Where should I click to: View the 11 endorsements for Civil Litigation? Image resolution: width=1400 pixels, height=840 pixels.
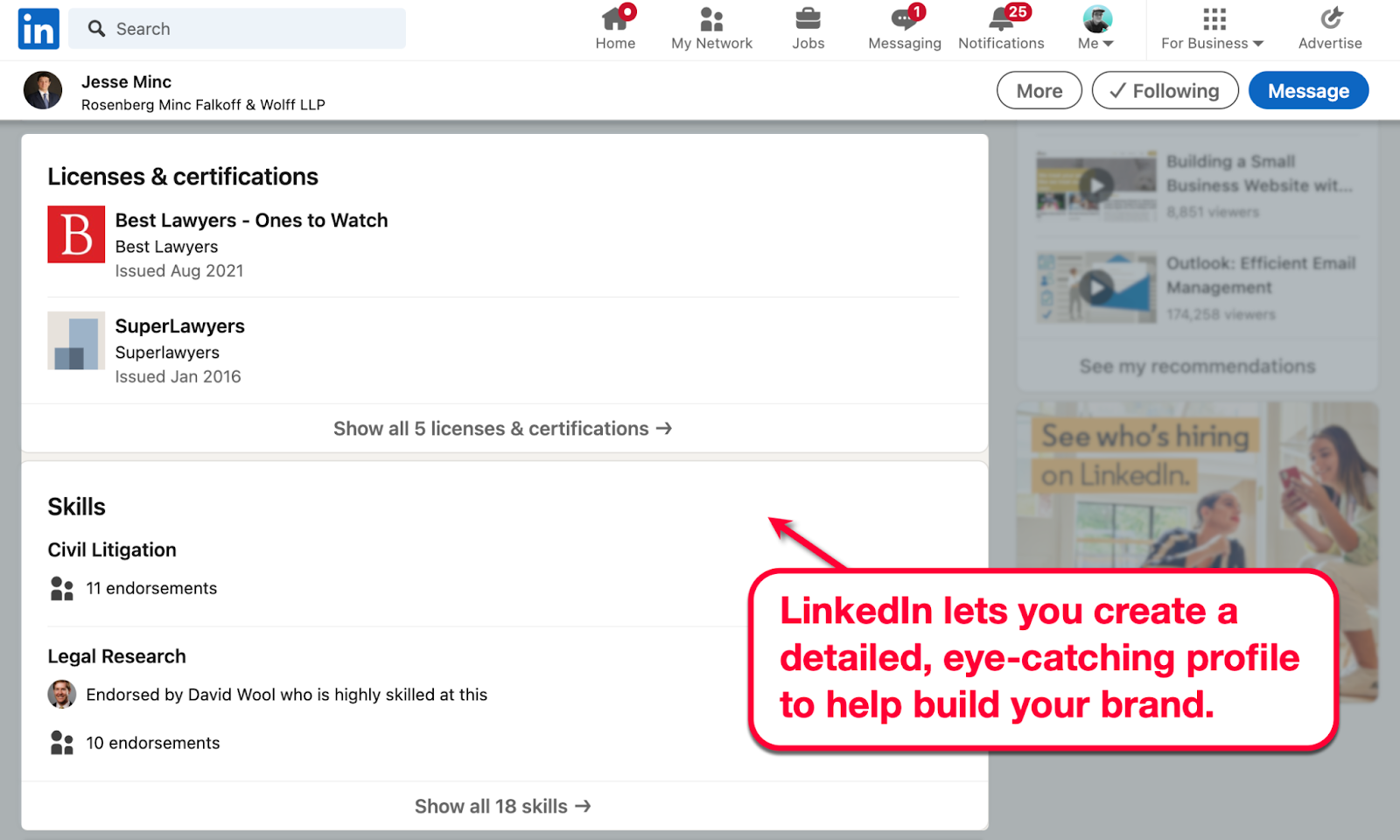(x=151, y=588)
